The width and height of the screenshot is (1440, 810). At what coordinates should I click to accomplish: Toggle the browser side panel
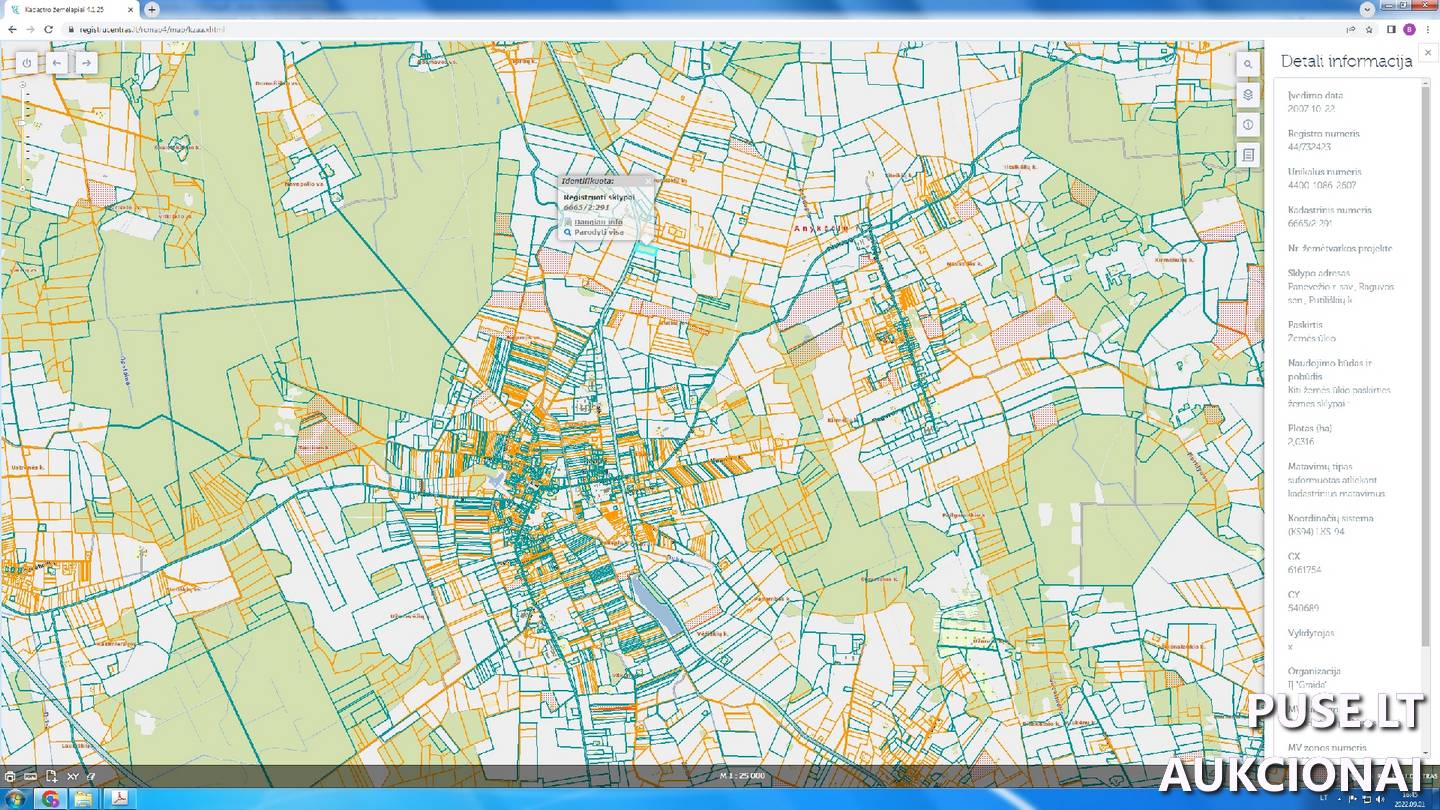(1391, 29)
